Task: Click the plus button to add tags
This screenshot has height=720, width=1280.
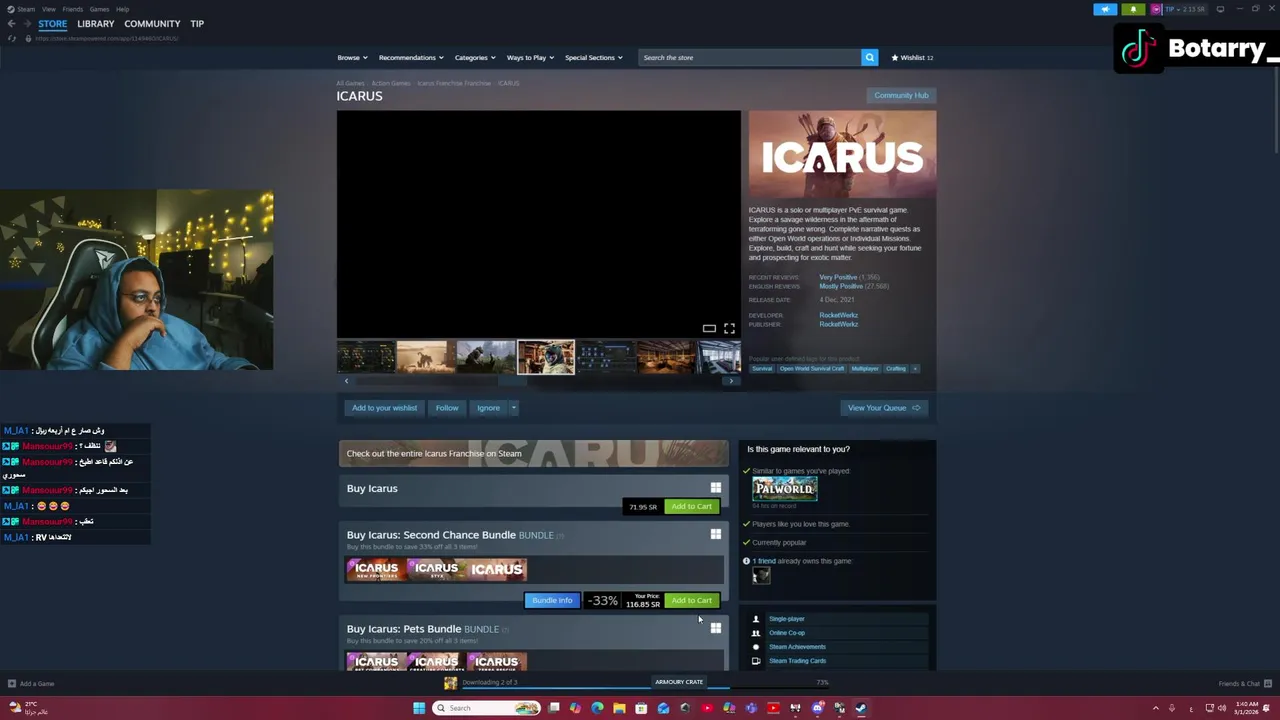Action: [914, 369]
